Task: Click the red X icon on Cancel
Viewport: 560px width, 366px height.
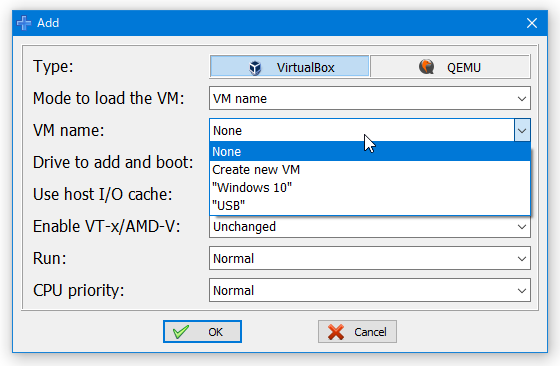Action: coord(335,332)
